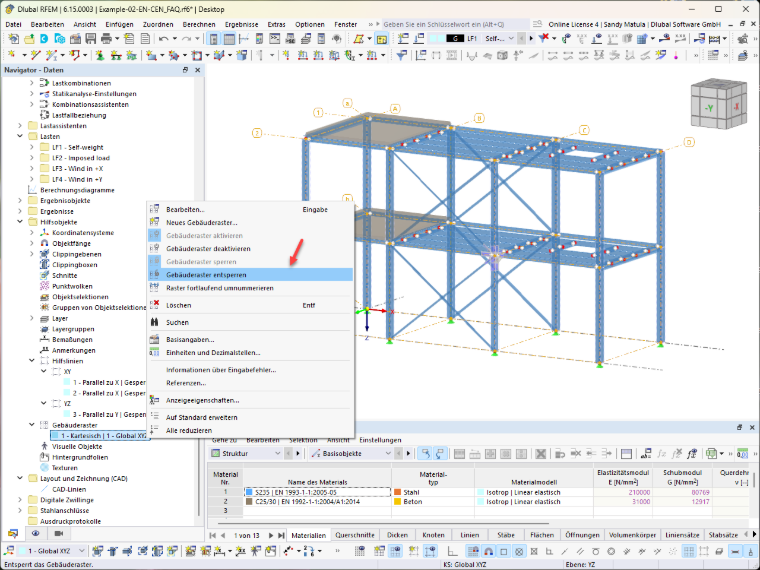Click the new nodal support icon
The image size is (760, 570).
100,56
